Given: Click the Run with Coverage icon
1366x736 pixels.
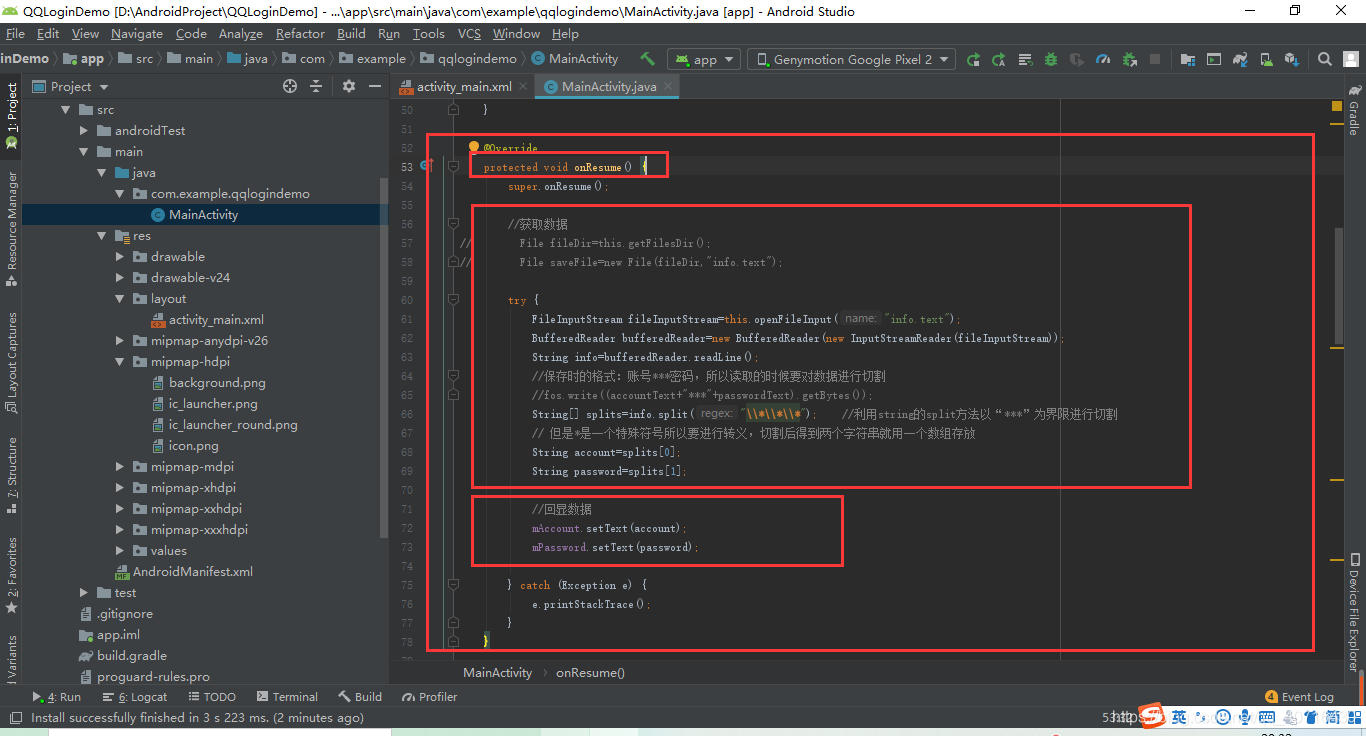Looking at the screenshot, I should pos(1077,59).
